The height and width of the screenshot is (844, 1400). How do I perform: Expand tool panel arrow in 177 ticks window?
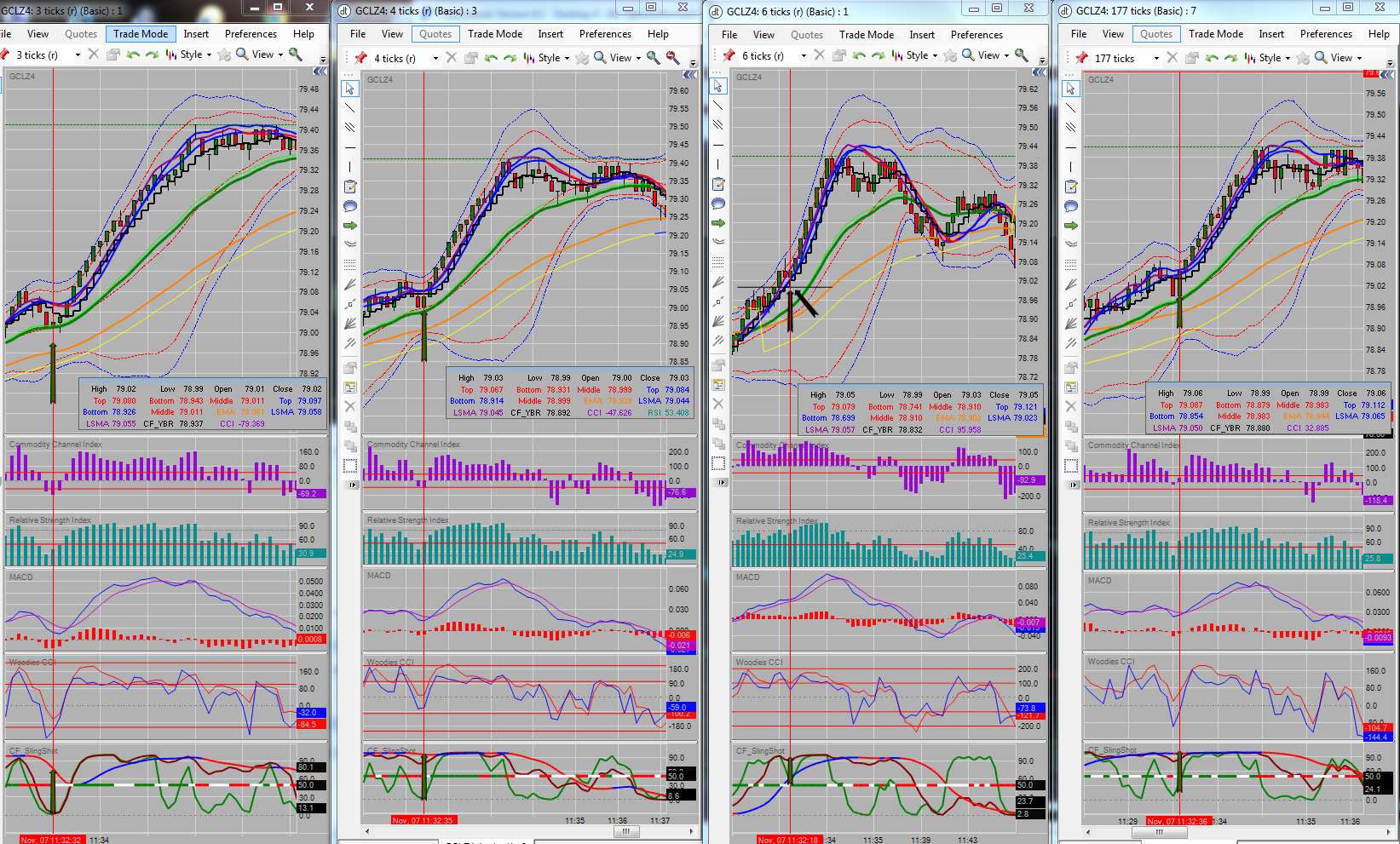click(x=1074, y=485)
